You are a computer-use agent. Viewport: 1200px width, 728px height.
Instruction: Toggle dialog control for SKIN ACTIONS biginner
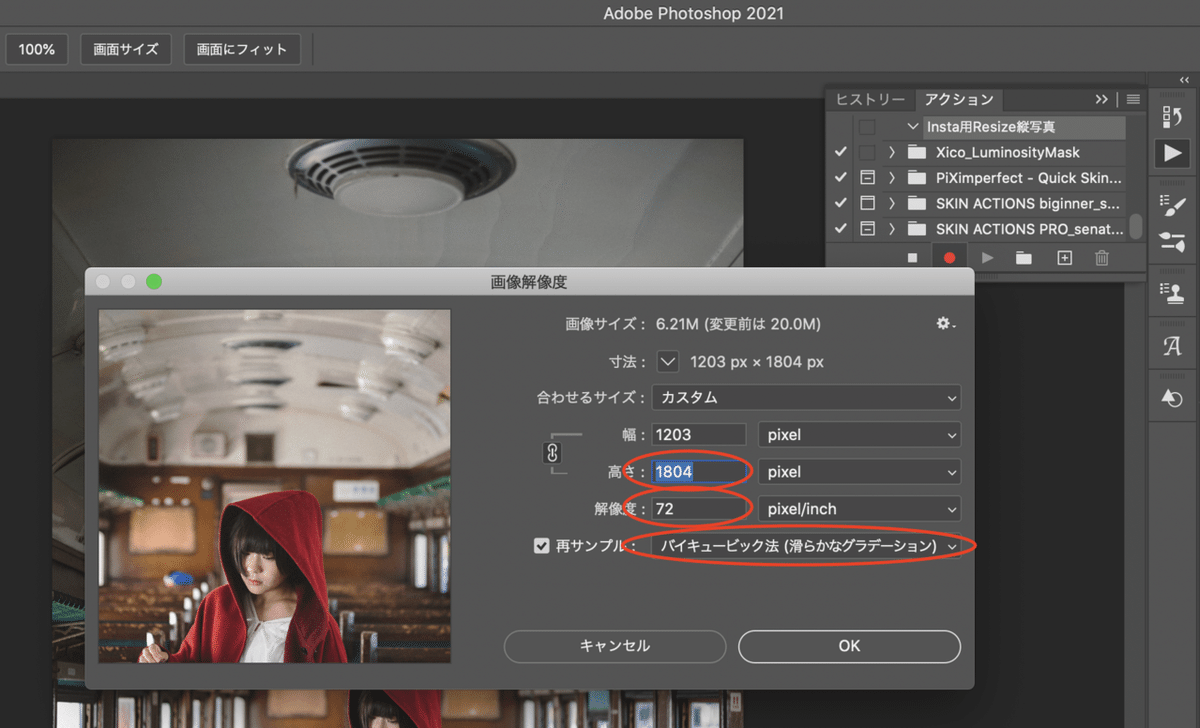pyautogui.click(x=867, y=203)
